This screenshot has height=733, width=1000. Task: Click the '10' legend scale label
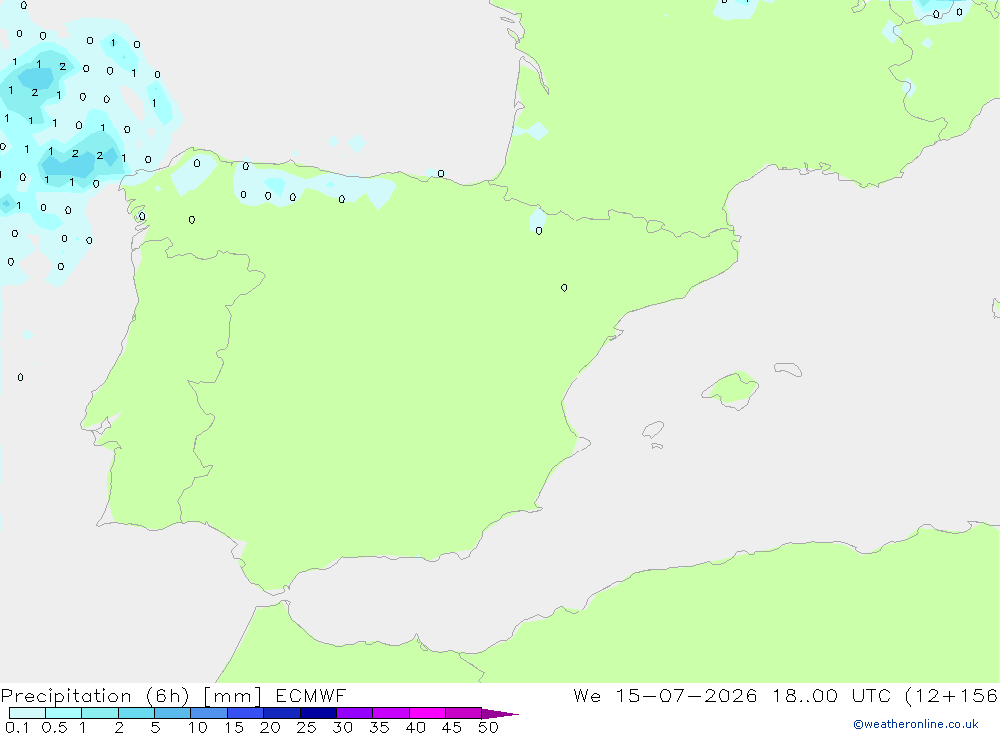click(198, 727)
